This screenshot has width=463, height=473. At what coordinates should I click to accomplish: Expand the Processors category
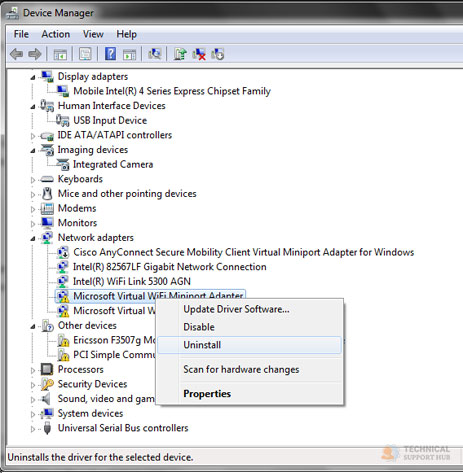coord(33,370)
